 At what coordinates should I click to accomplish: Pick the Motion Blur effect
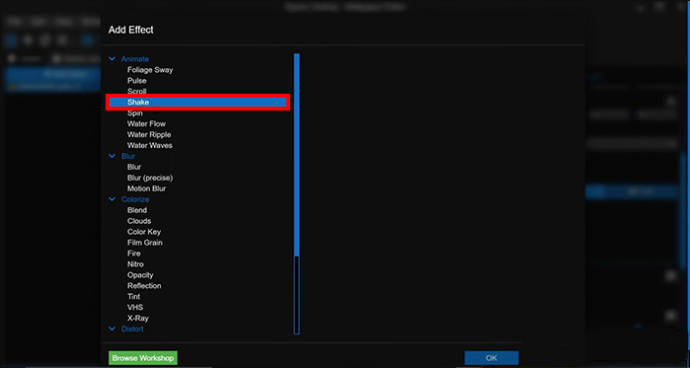(147, 188)
